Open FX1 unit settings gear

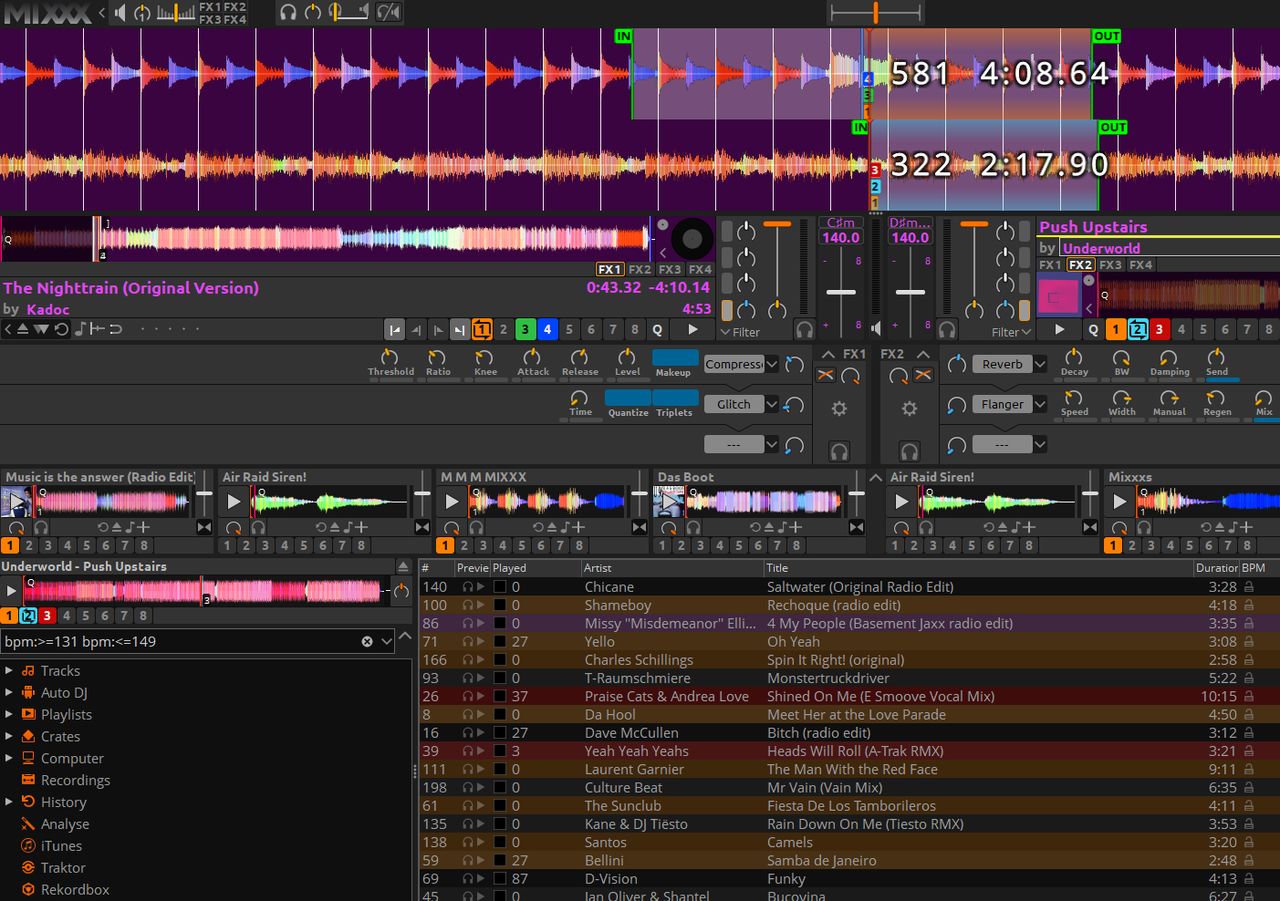click(x=839, y=408)
